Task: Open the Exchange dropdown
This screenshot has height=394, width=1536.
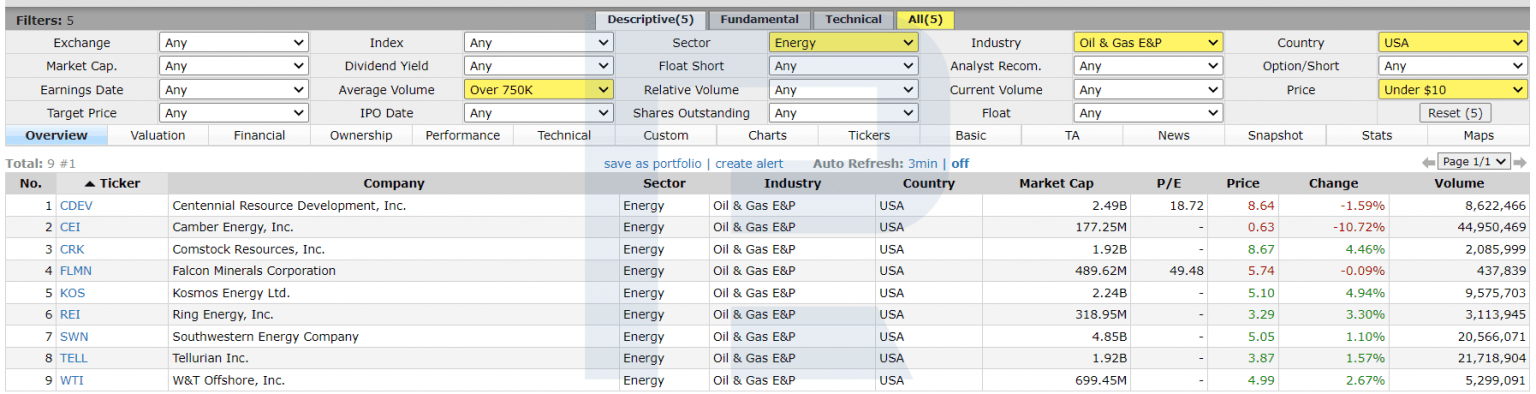Action: click(234, 43)
